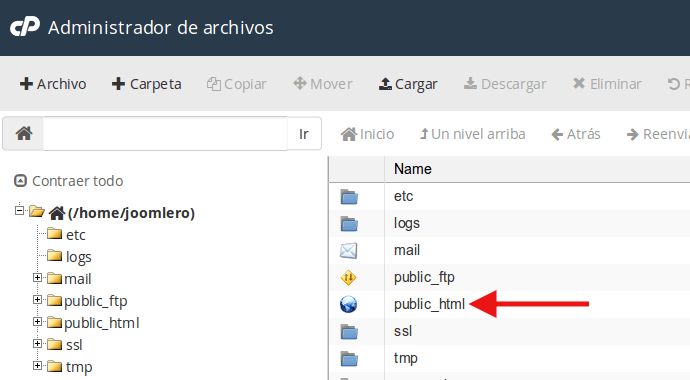This screenshot has height=380, width=690.
Task: Click the etc row folder icon
Action: [349, 197]
